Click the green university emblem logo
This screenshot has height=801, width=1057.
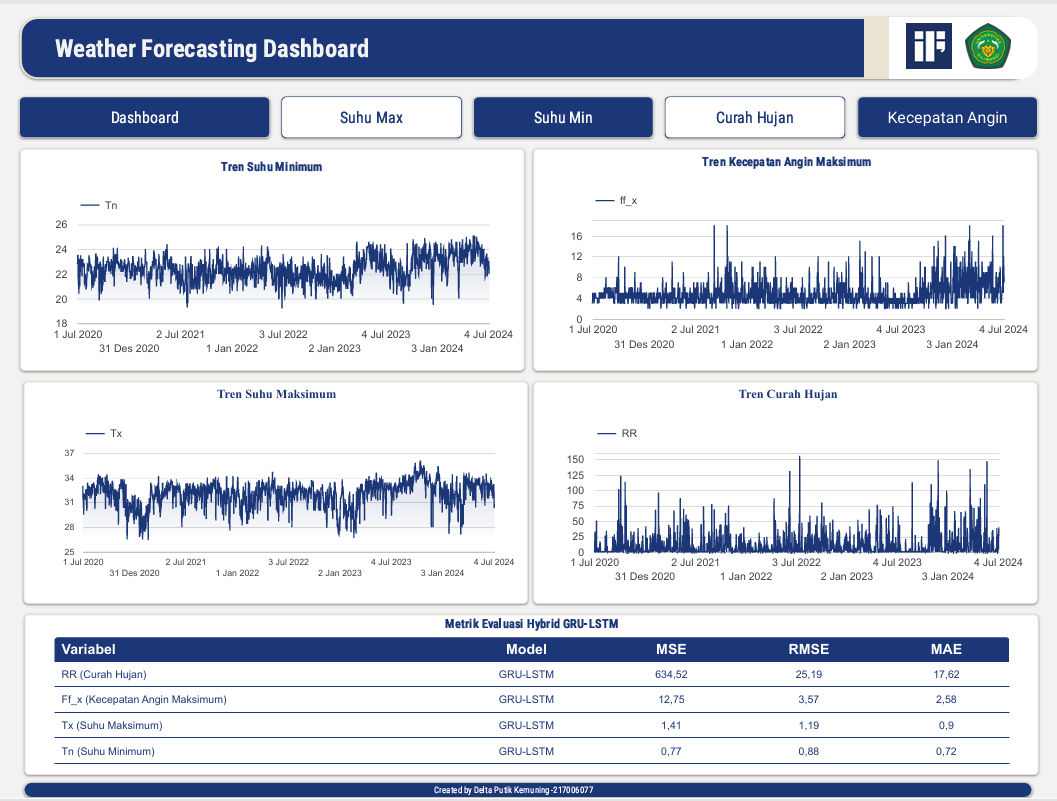[988, 47]
